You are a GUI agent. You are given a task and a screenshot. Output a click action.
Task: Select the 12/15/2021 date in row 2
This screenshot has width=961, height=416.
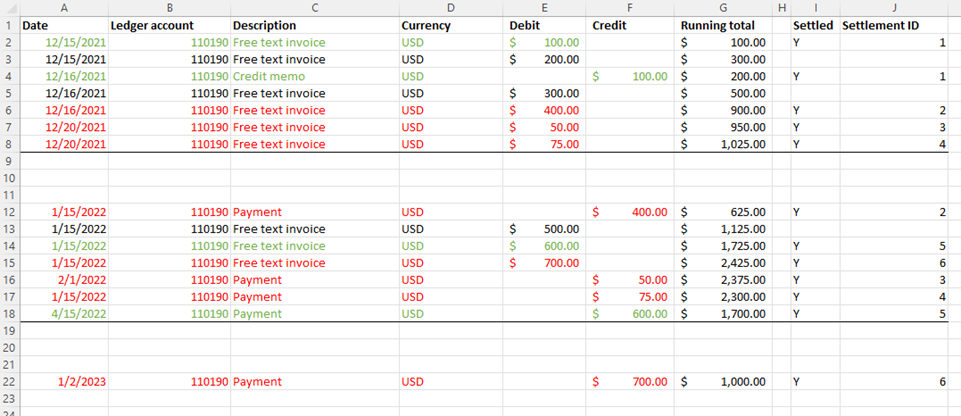[x=64, y=43]
